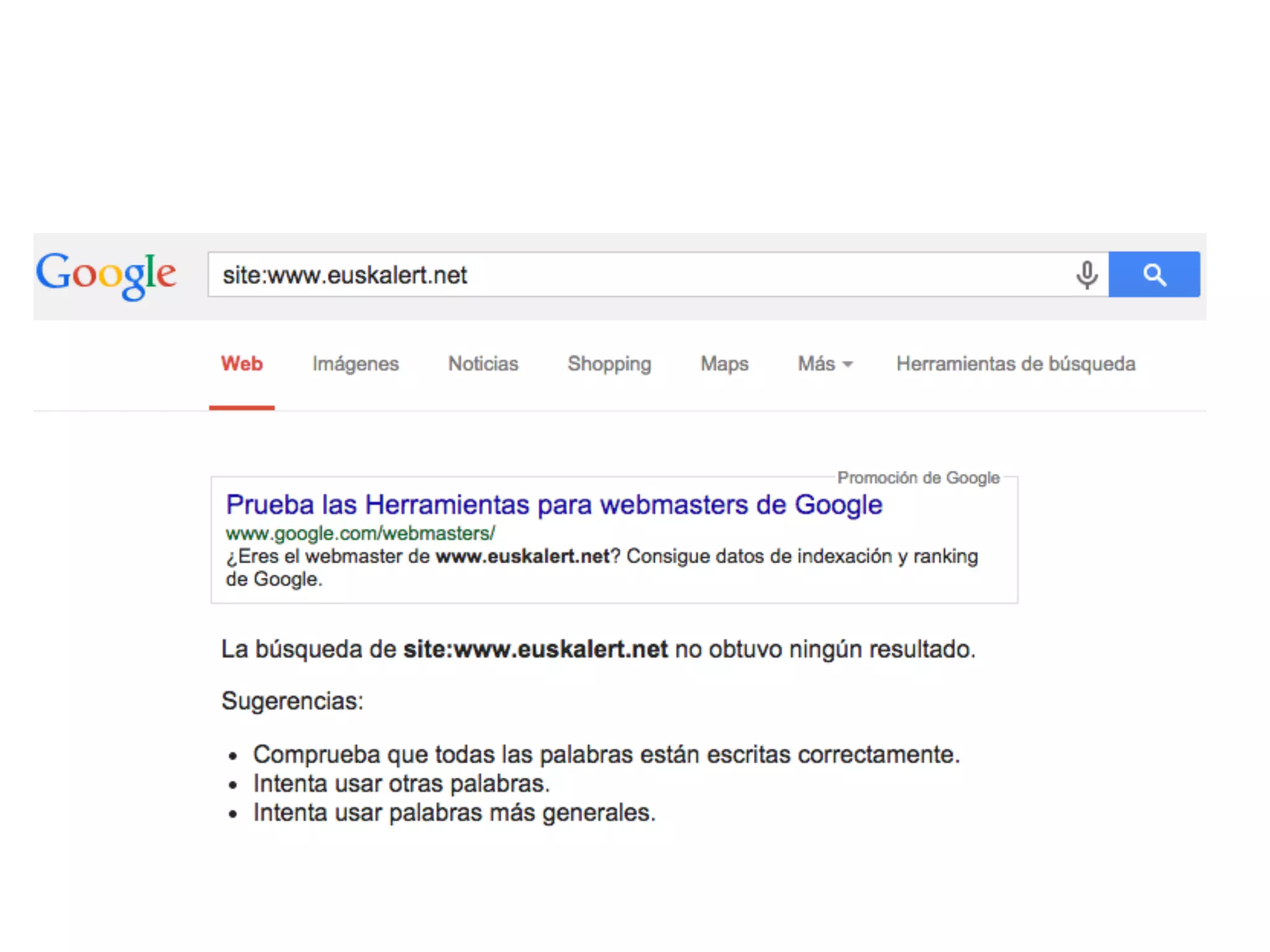Open the Noticias tab
The height and width of the screenshot is (952, 1270).
(x=483, y=364)
